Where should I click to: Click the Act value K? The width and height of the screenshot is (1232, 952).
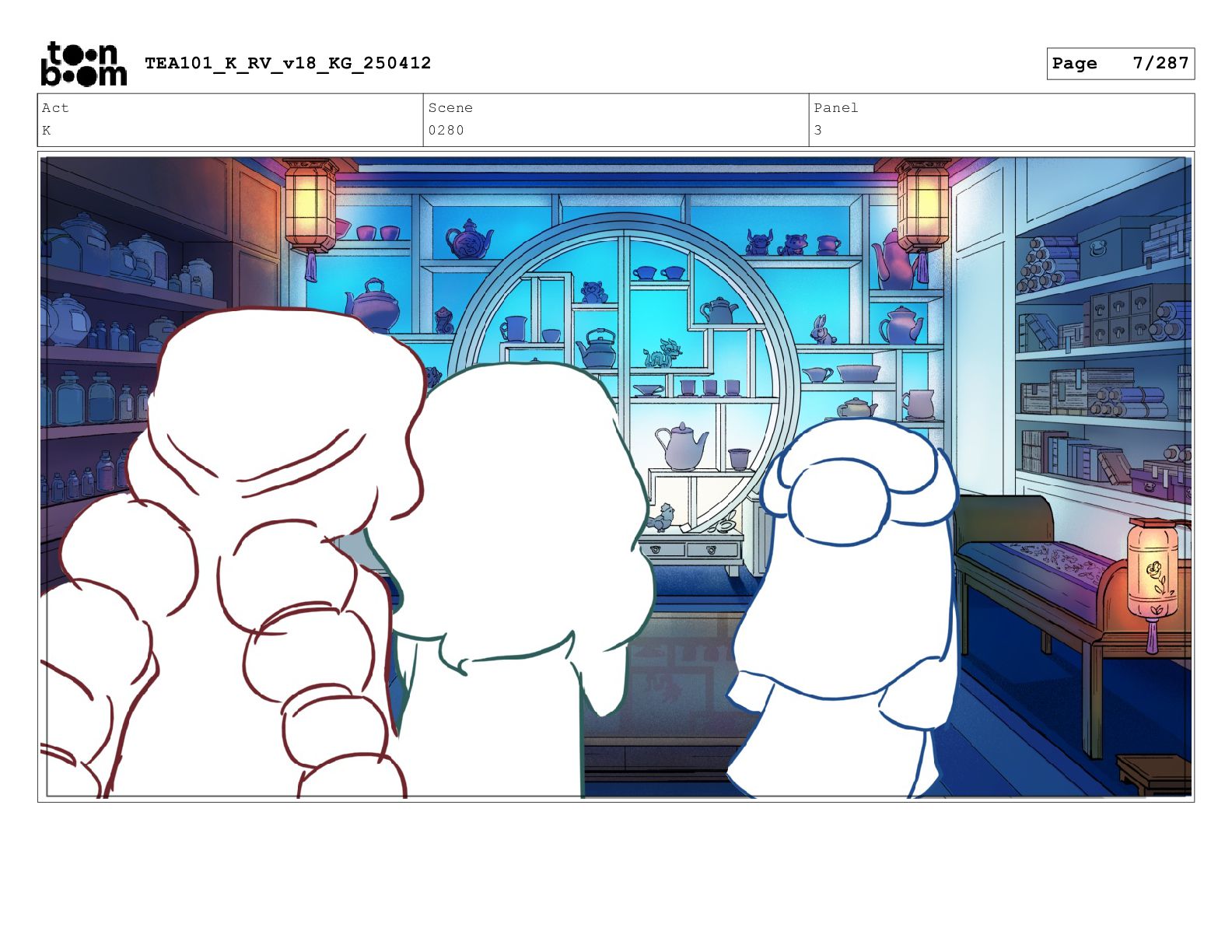[47, 131]
